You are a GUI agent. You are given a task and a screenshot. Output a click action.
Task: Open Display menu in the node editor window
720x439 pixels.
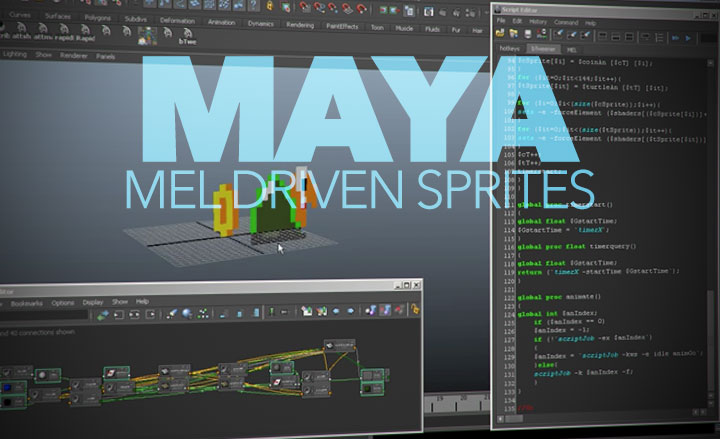pos(93,302)
